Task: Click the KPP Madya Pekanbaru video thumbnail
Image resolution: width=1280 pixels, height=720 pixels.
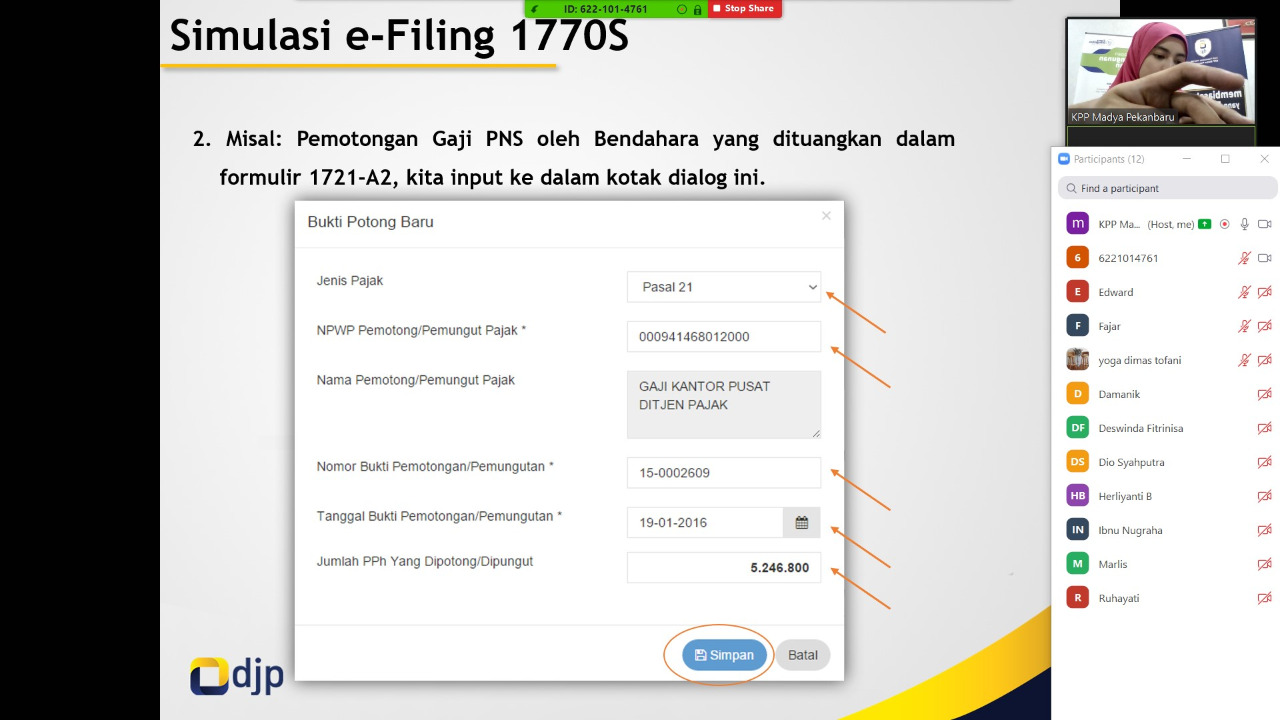Action: [1160, 72]
